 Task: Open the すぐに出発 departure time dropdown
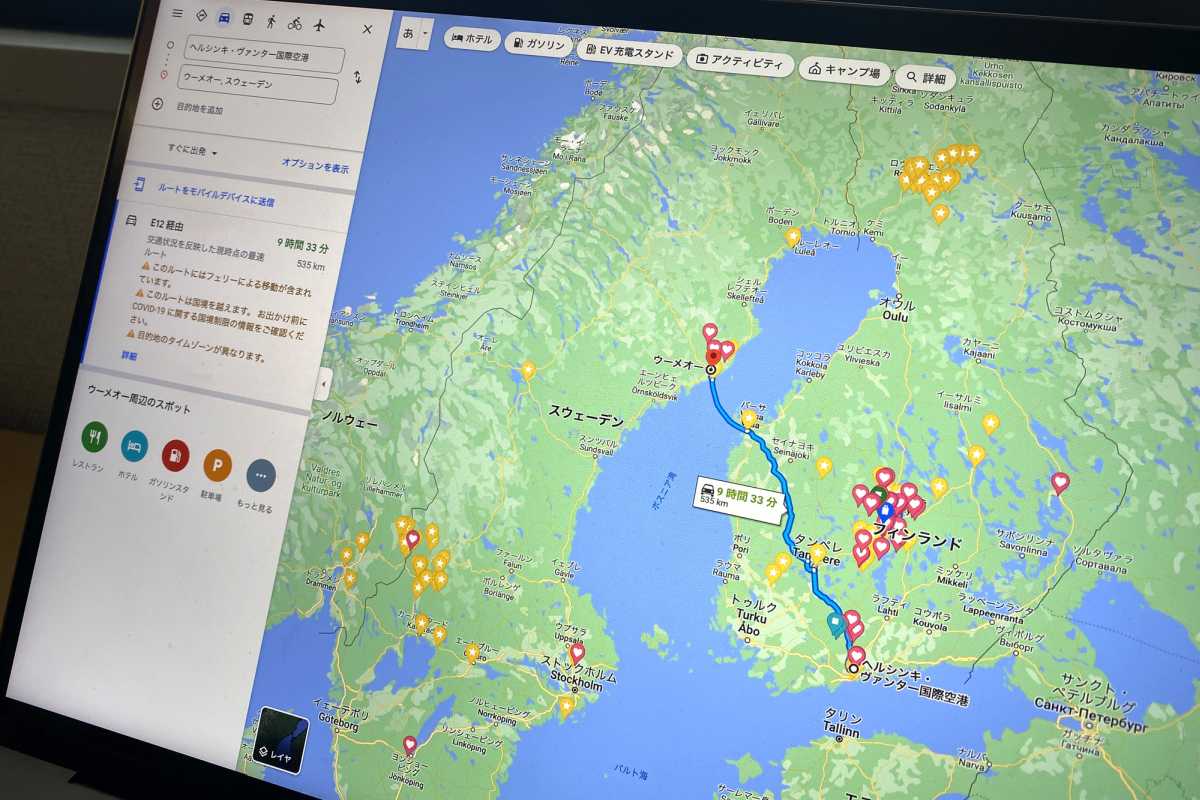193,151
